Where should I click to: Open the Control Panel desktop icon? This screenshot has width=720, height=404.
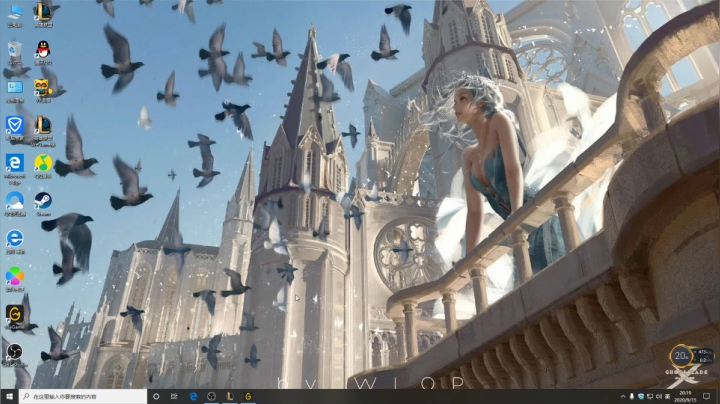pos(15,90)
